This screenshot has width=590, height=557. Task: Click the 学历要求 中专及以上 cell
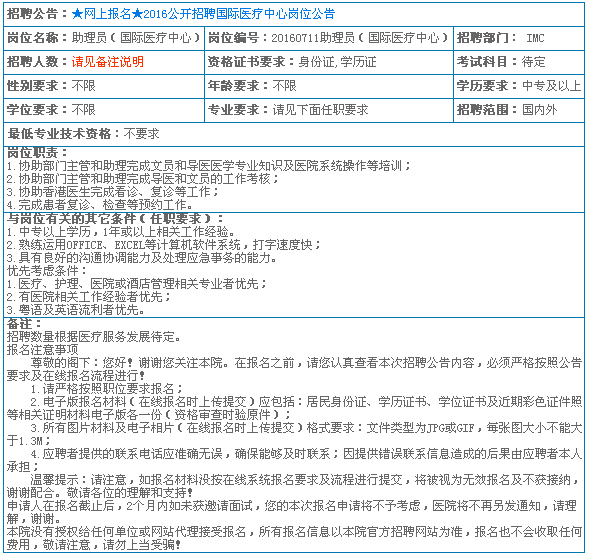coord(519,86)
